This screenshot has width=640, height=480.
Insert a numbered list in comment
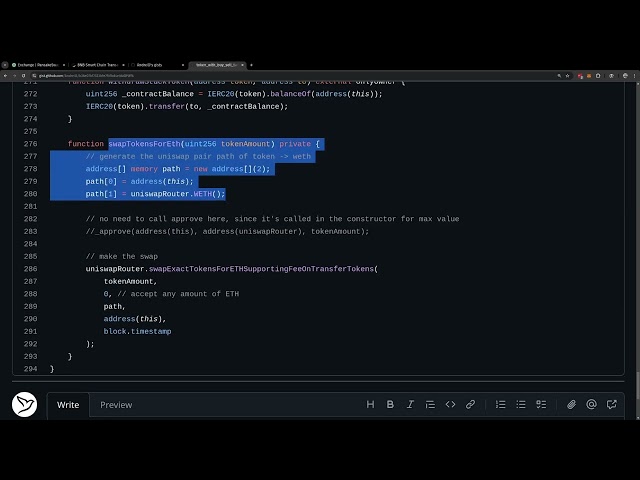point(500,404)
